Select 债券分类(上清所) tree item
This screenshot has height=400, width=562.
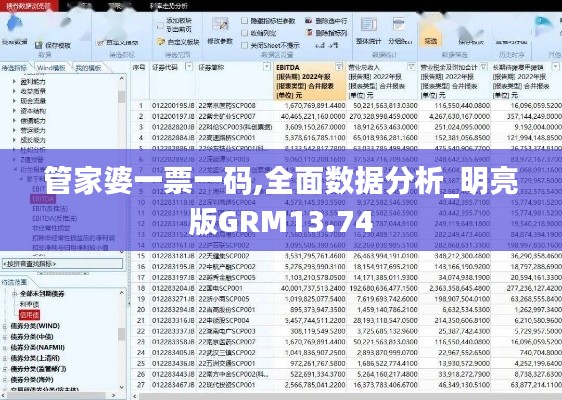tap(35, 358)
